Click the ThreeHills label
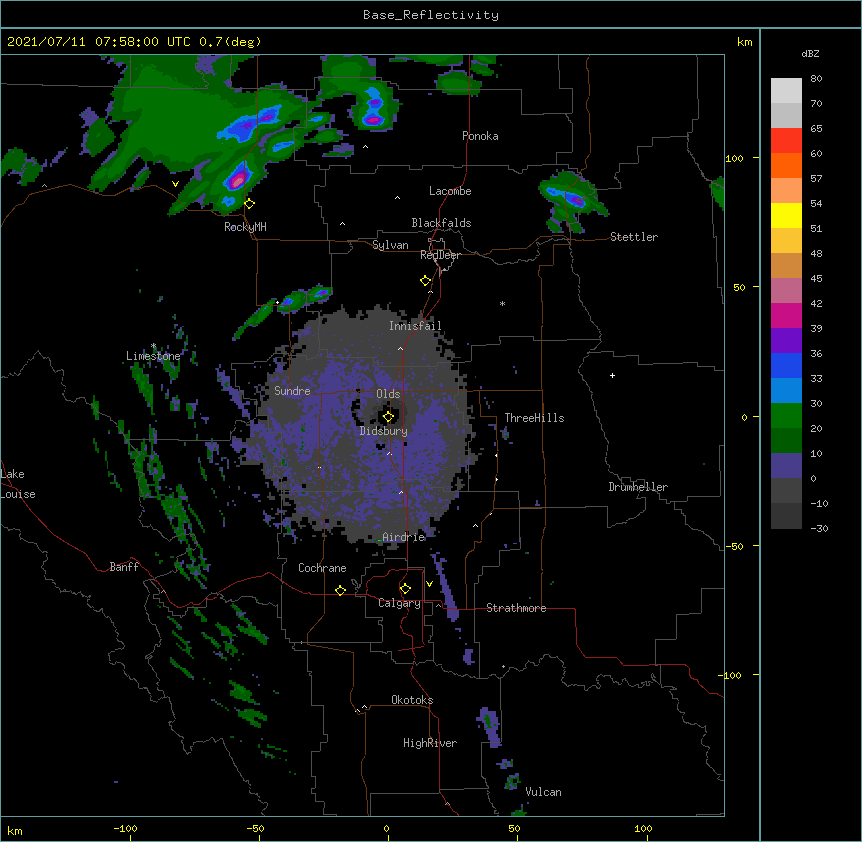 click(534, 418)
